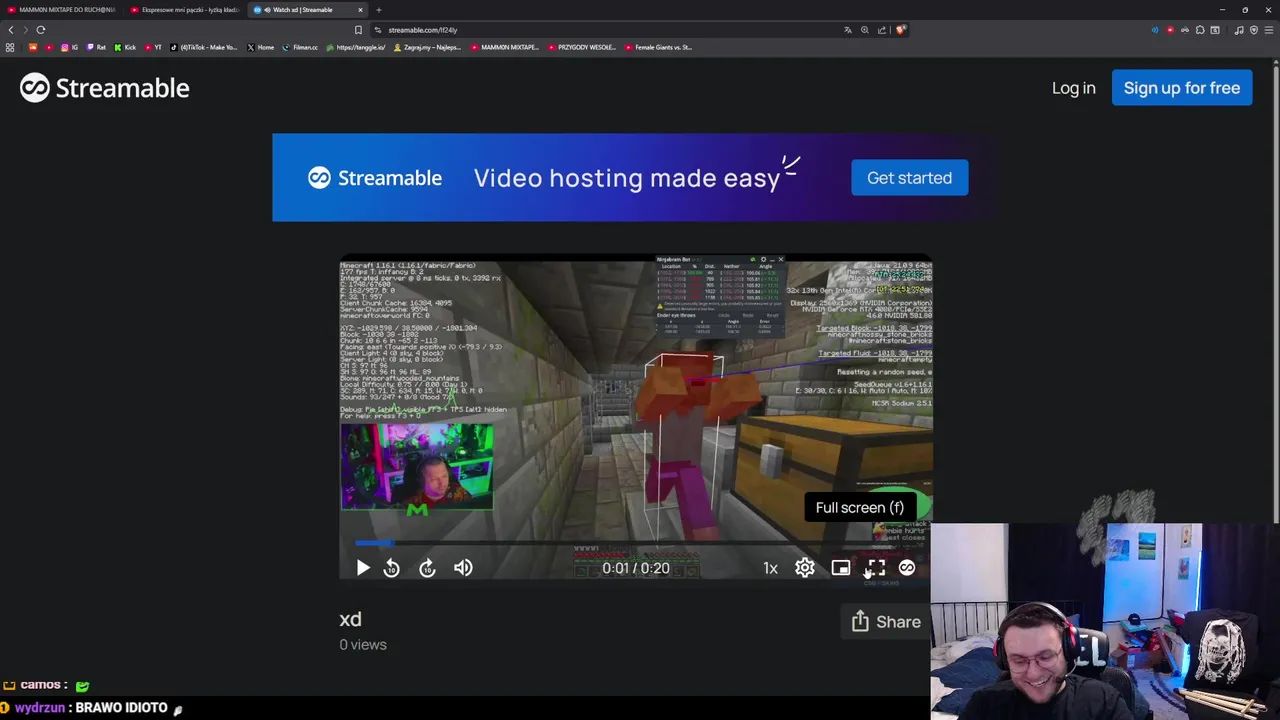
Task: Toggle the browser sidebar panel
Action: (x=1215, y=30)
